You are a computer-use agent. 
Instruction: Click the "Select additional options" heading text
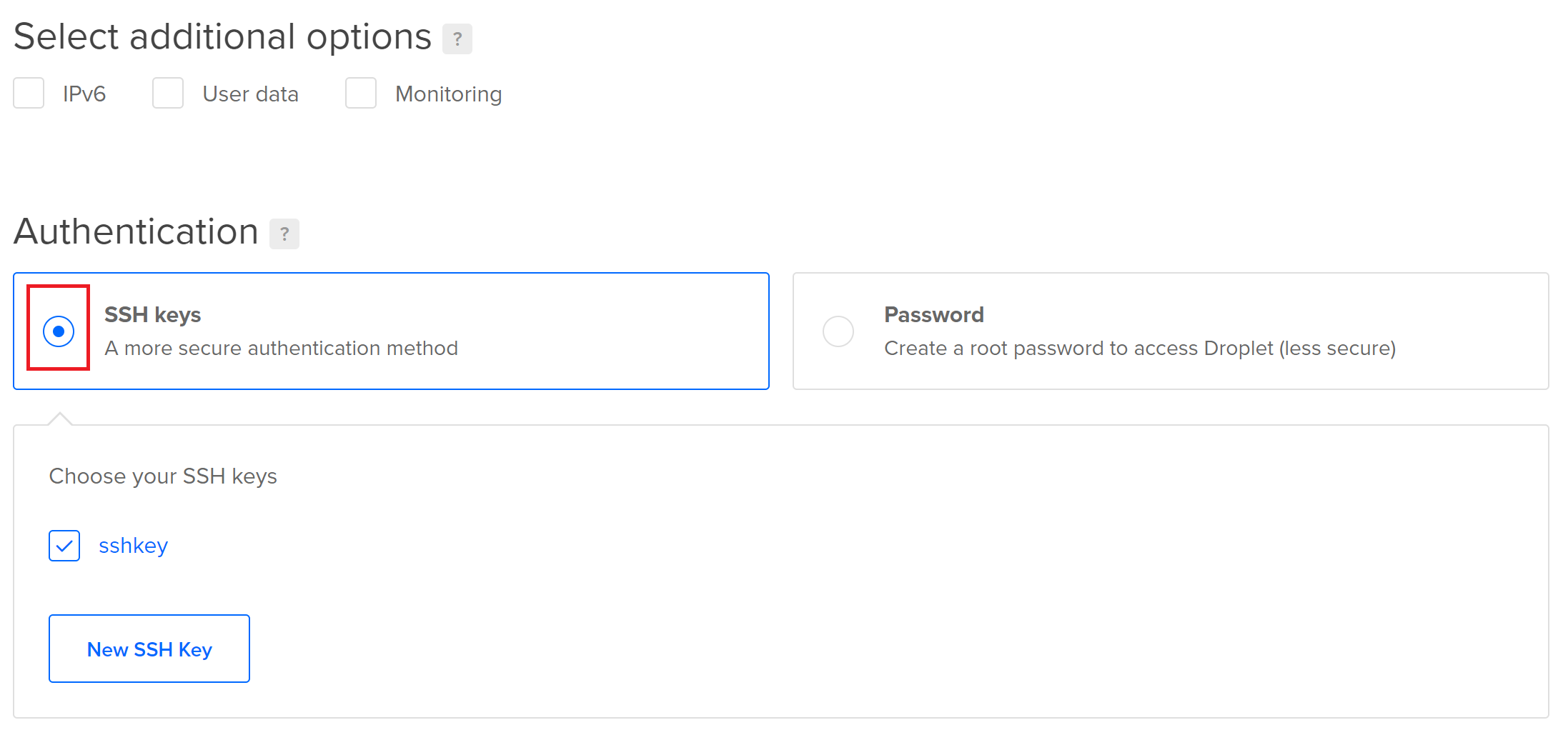pyautogui.click(x=222, y=37)
